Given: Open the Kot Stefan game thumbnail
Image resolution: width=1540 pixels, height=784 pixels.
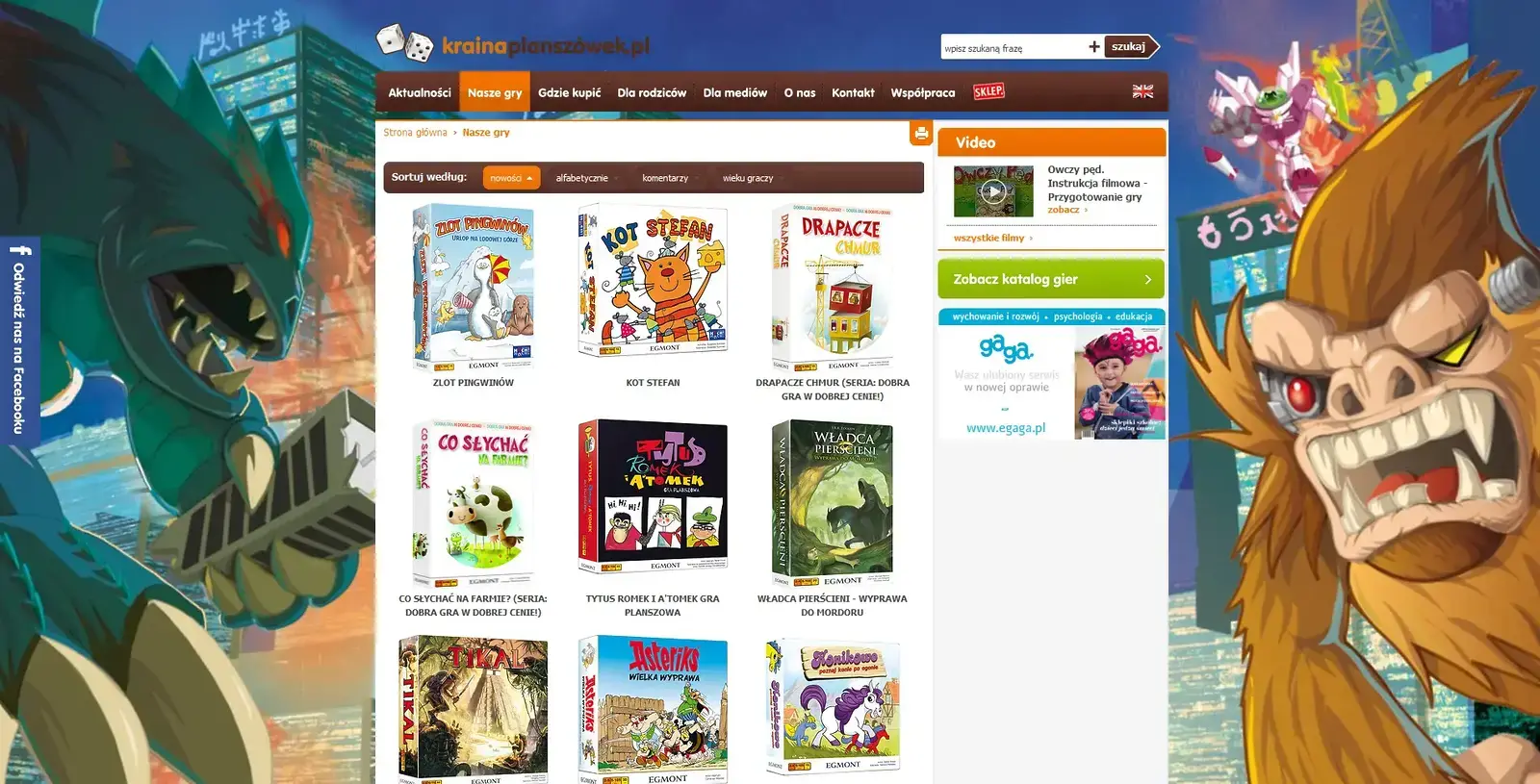Looking at the screenshot, I should pyautogui.click(x=653, y=280).
